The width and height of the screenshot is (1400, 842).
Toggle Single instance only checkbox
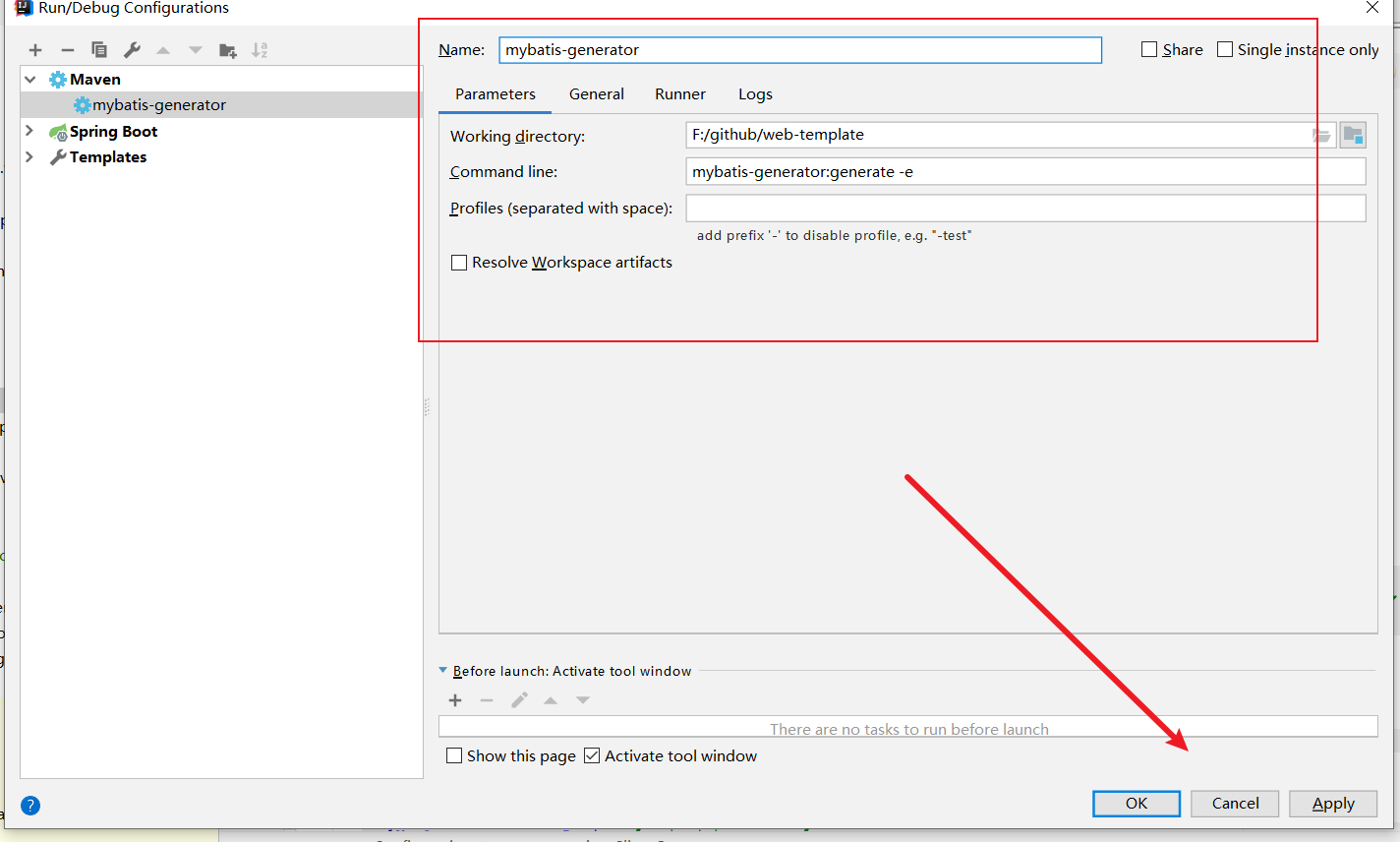[1225, 50]
